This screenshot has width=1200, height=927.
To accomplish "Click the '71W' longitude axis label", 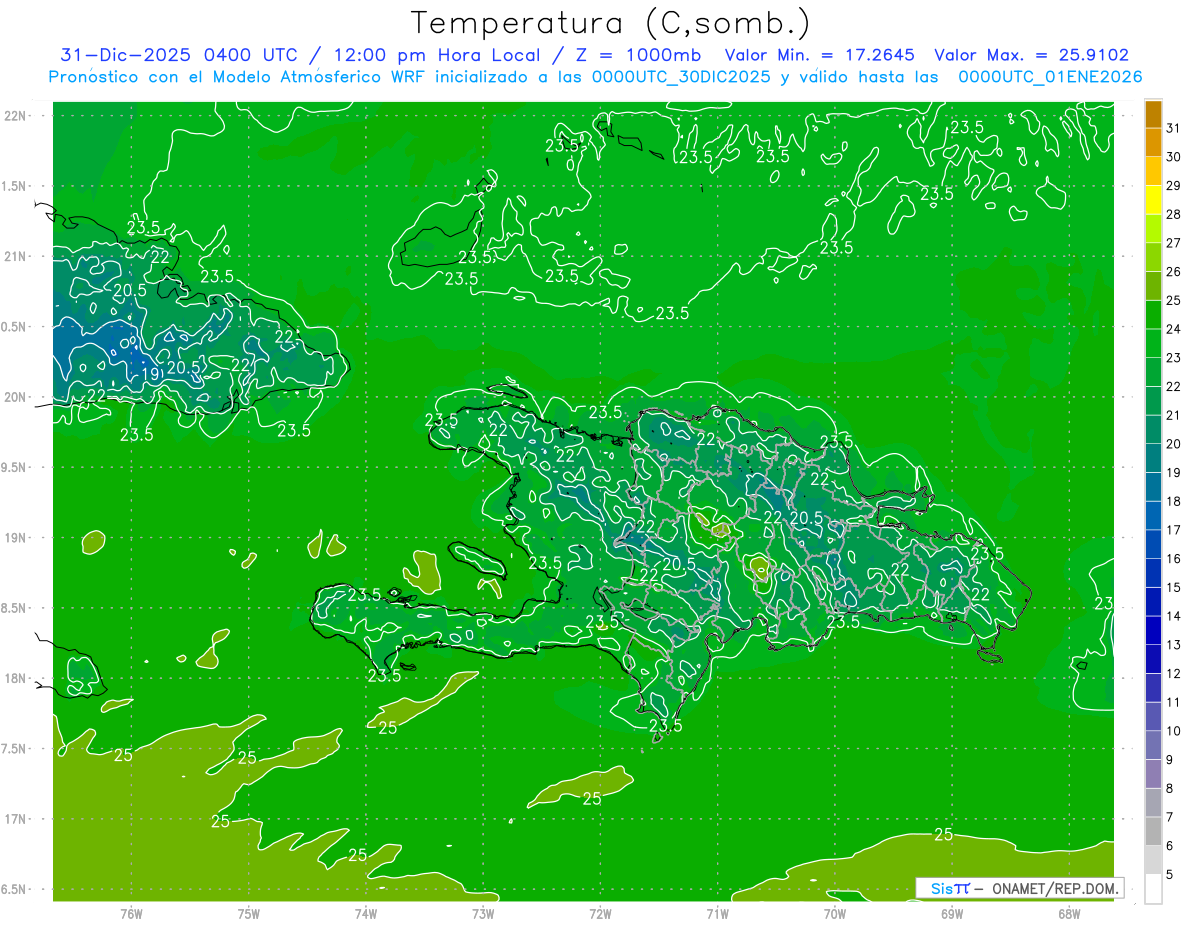I will coord(717,913).
